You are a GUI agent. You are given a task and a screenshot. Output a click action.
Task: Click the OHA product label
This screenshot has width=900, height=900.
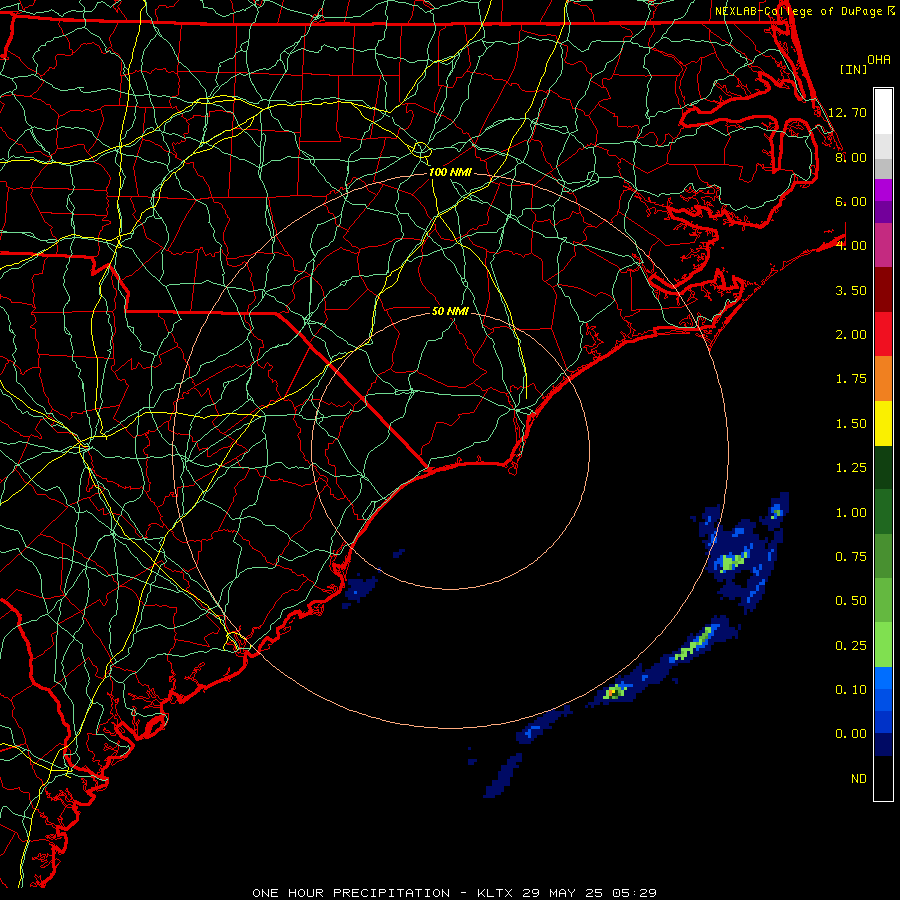[x=879, y=60]
